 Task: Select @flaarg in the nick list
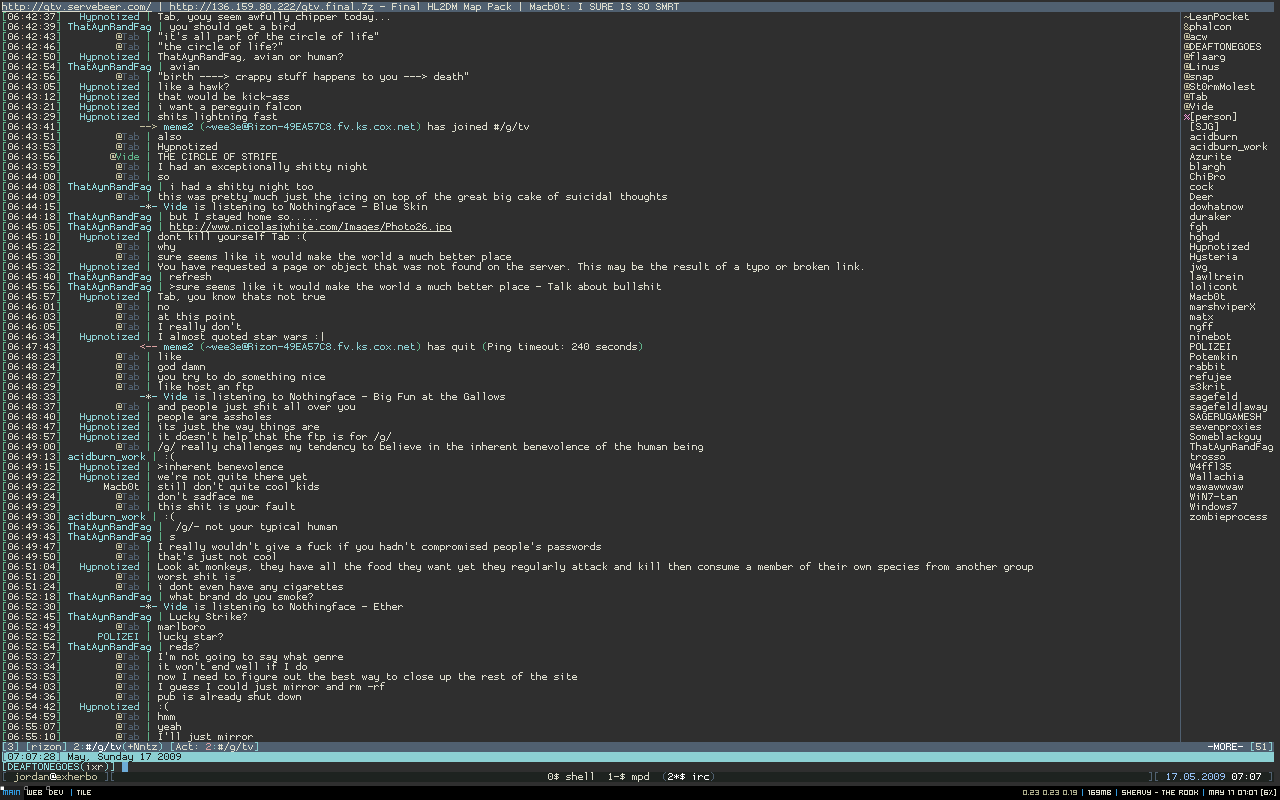pos(1204,57)
